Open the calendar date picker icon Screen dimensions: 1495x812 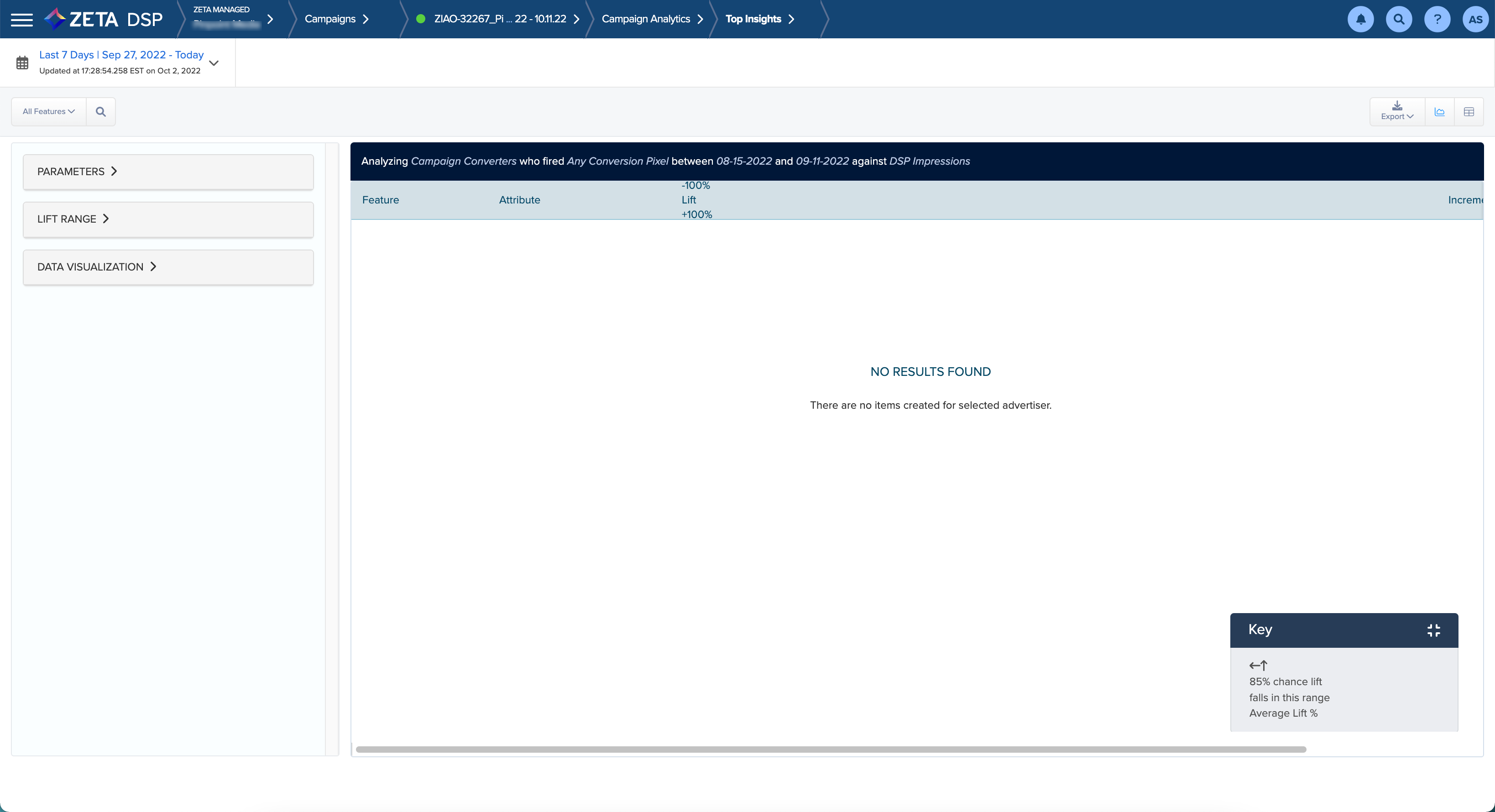pos(22,62)
